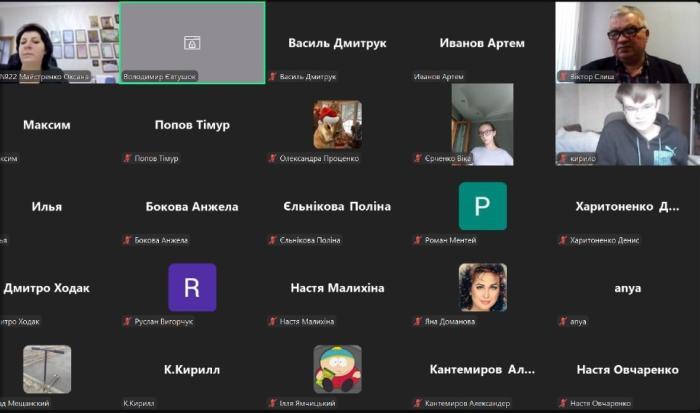This screenshot has width=700, height=413.
Task: Click the screen-share icon in the highlighted tile
Action: point(192,43)
